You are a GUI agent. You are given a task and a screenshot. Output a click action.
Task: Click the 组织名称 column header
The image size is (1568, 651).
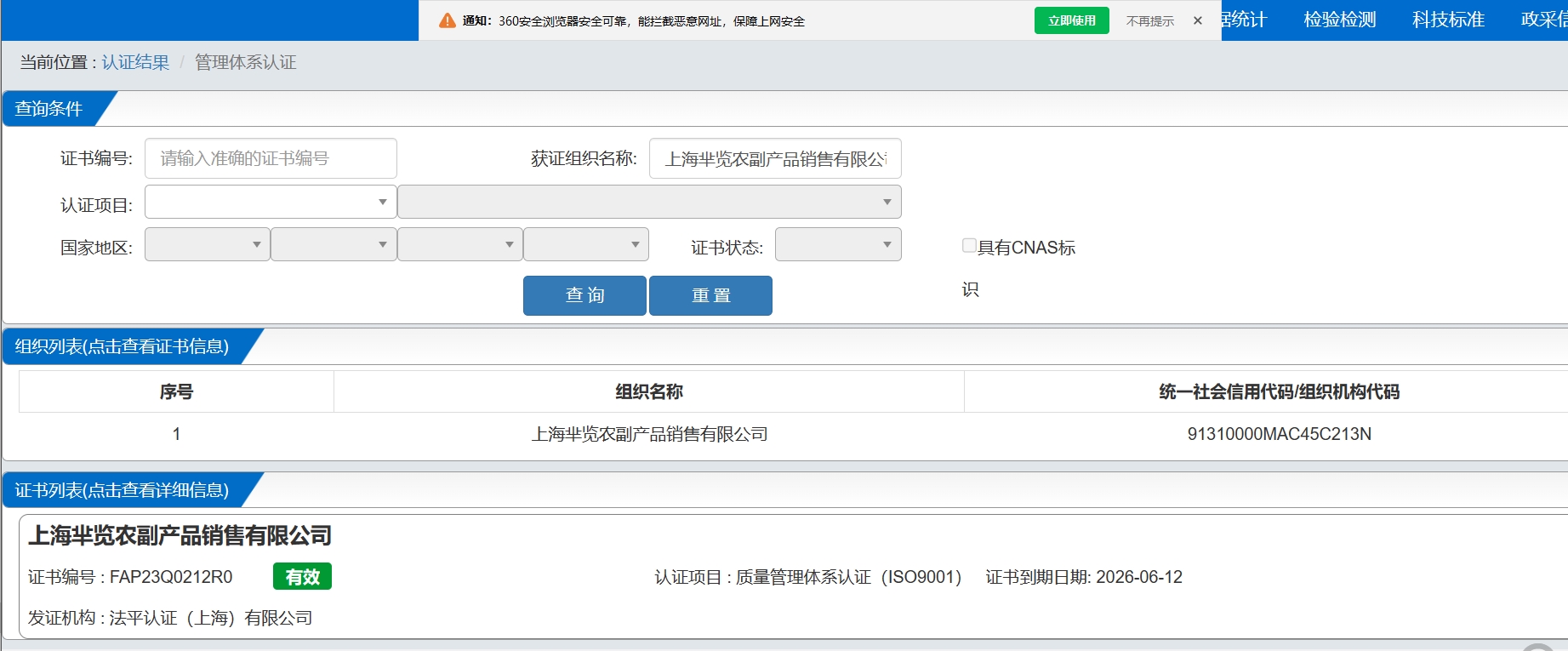[649, 391]
